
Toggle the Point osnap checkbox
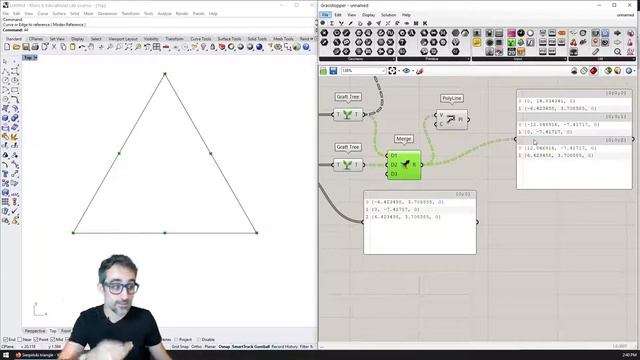click(x=36, y=340)
